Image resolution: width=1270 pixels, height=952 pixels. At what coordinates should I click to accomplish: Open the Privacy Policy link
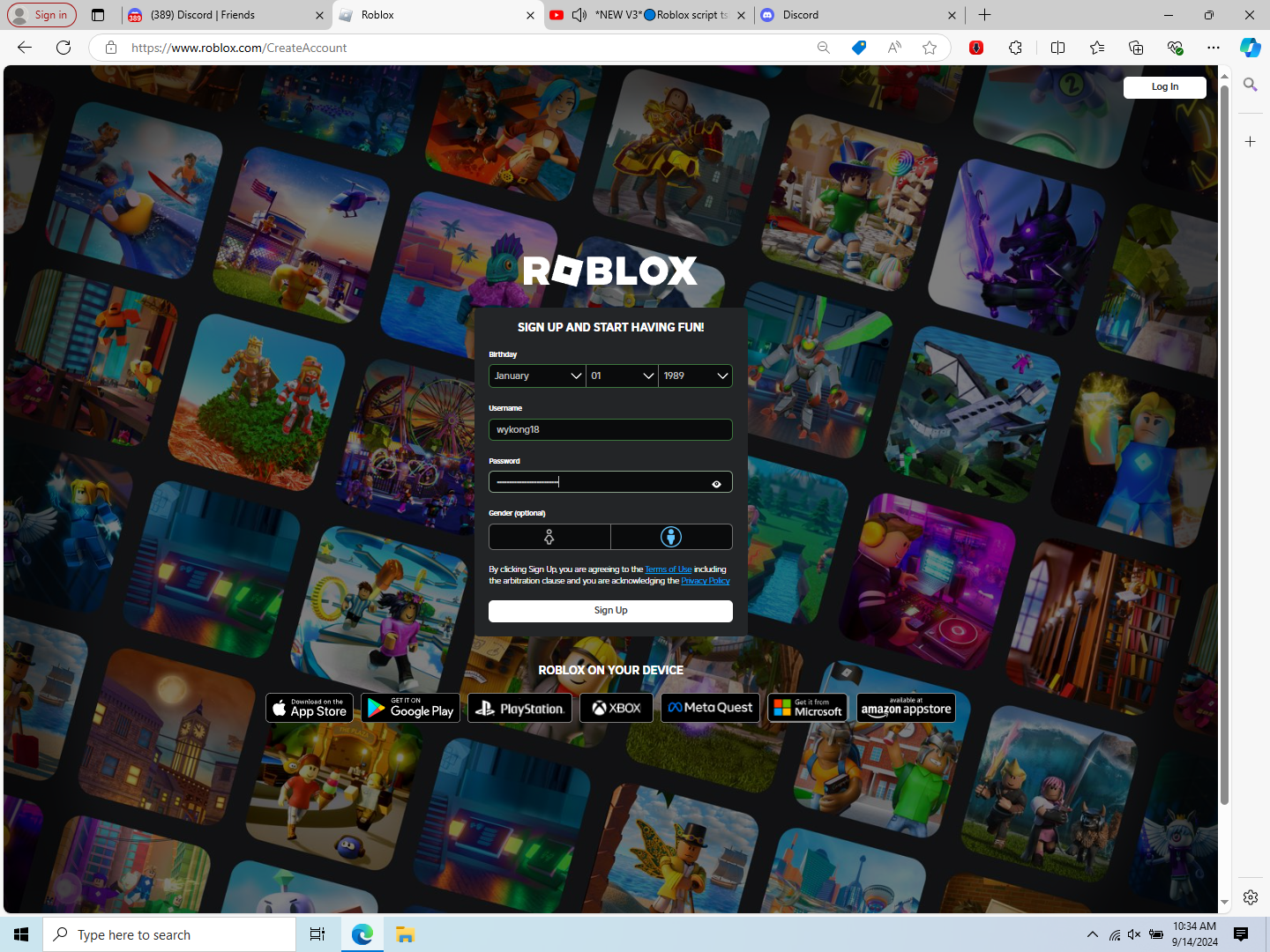click(x=706, y=581)
